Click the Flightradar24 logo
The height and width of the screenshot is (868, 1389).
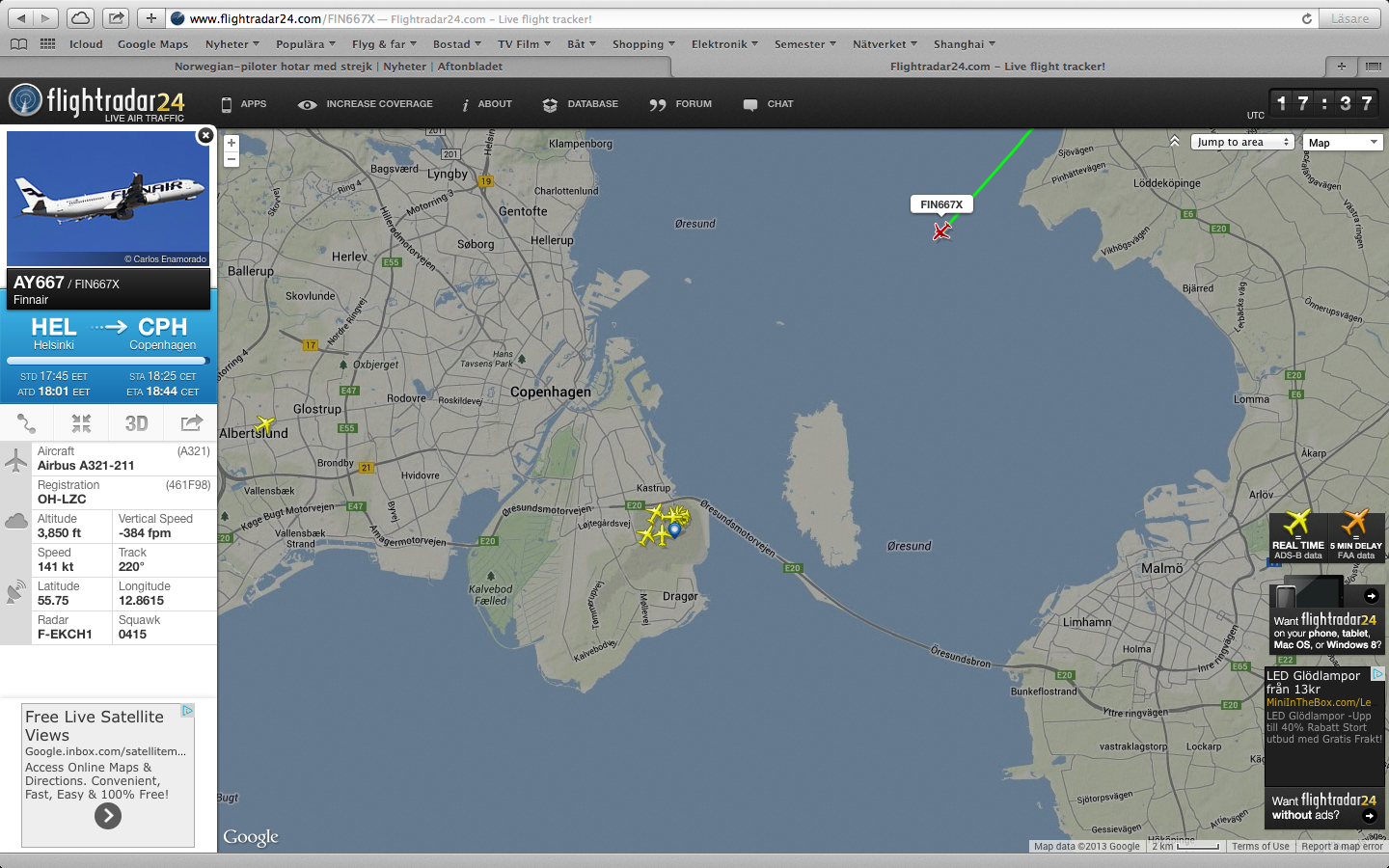coord(96,102)
